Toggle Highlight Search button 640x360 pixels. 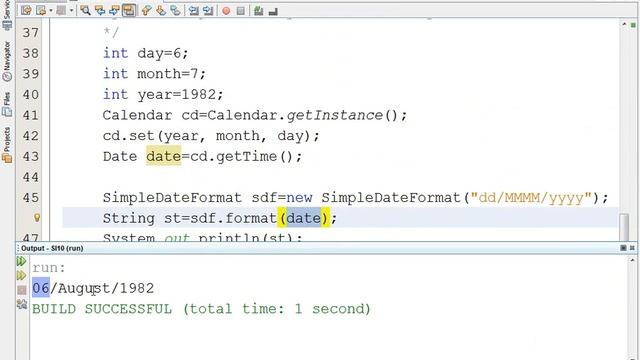pos(129,10)
